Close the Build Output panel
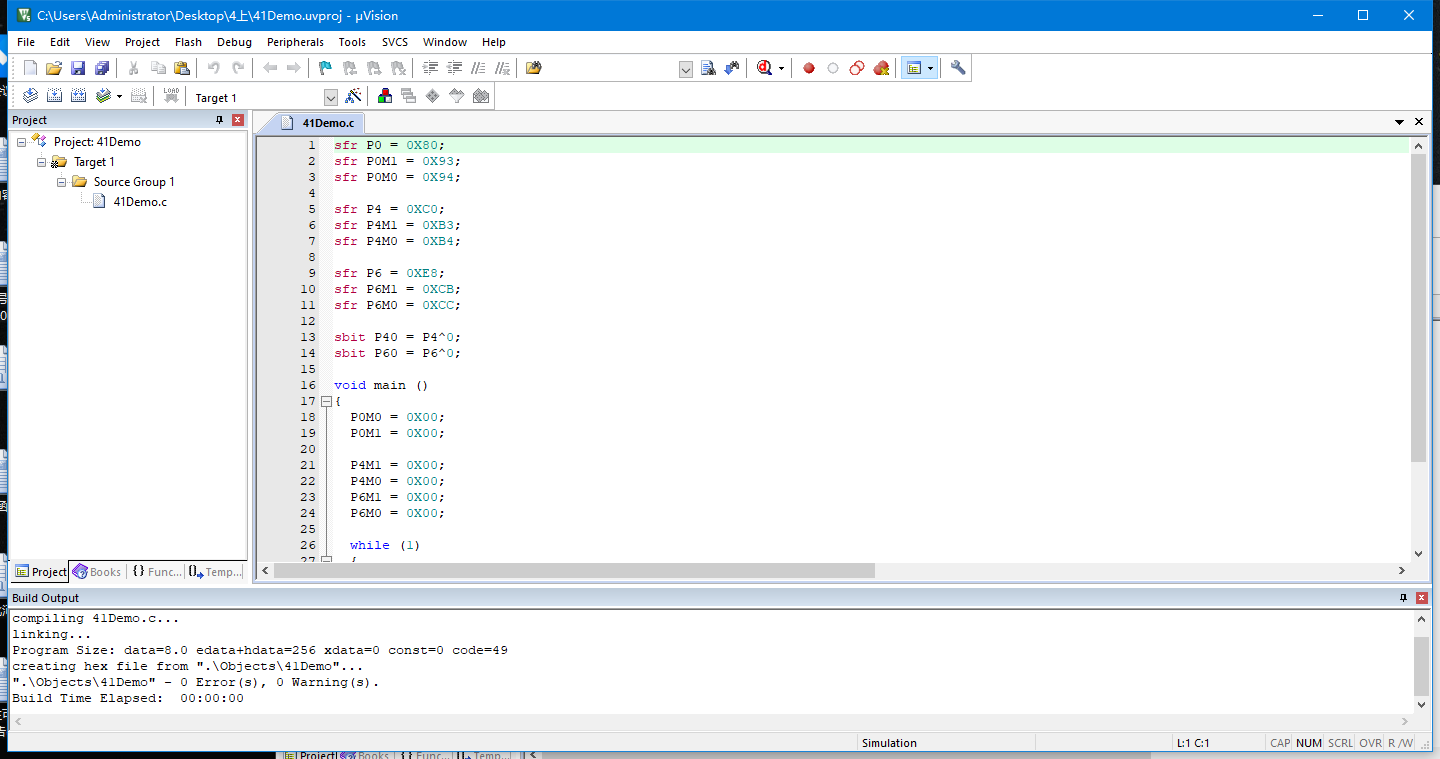The height and width of the screenshot is (759, 1440). click(x=1421, y=598)
